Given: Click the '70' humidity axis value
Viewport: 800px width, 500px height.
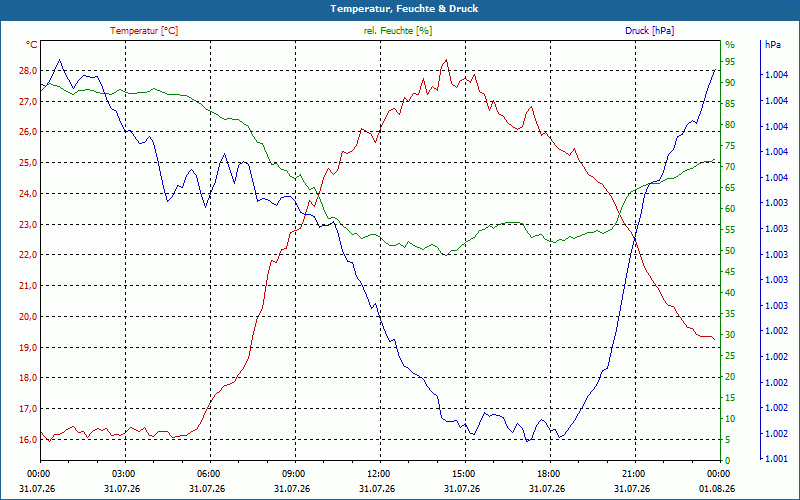Looking at the screenshot, I should [730, 167].
